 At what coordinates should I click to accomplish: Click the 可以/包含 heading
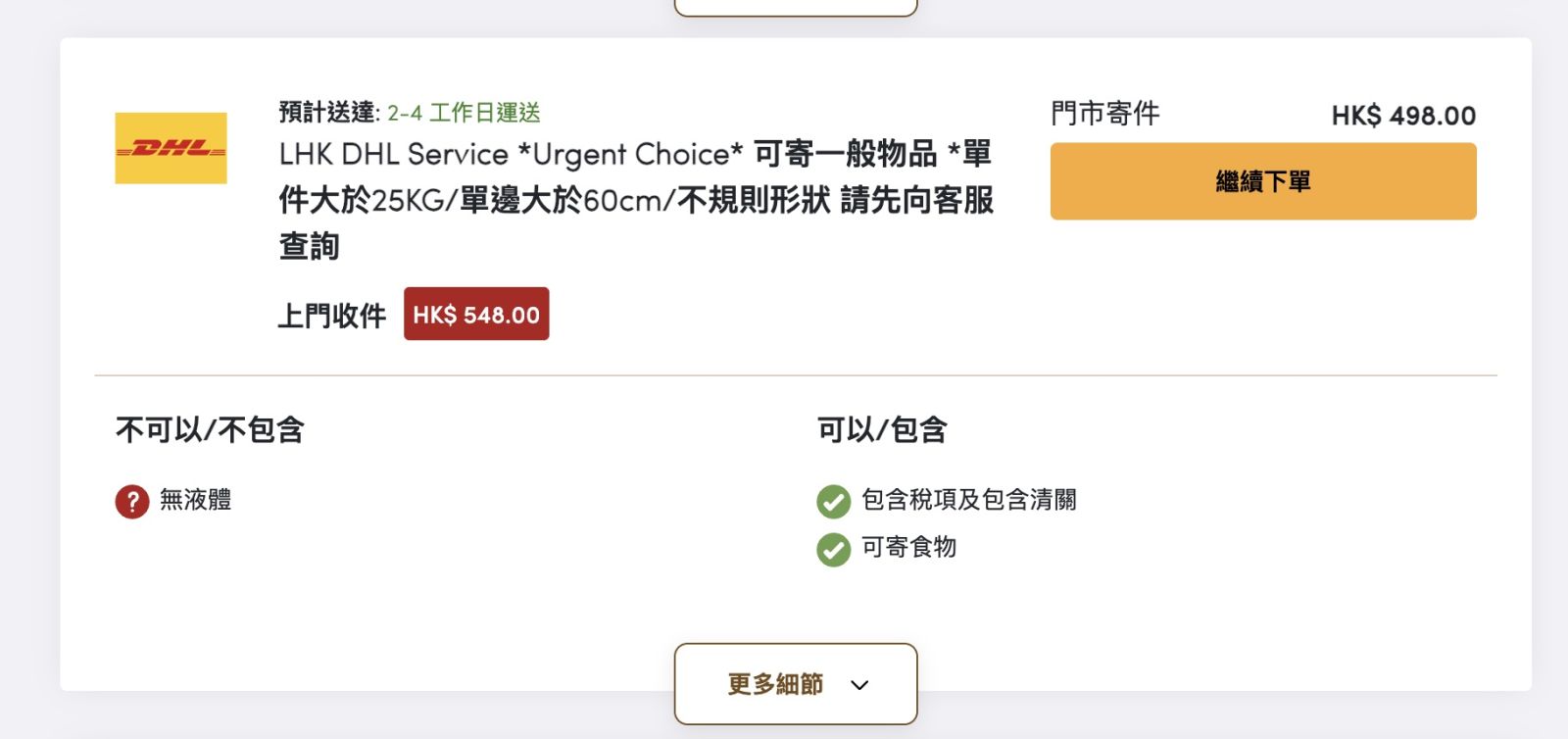[x=882, y=429]
